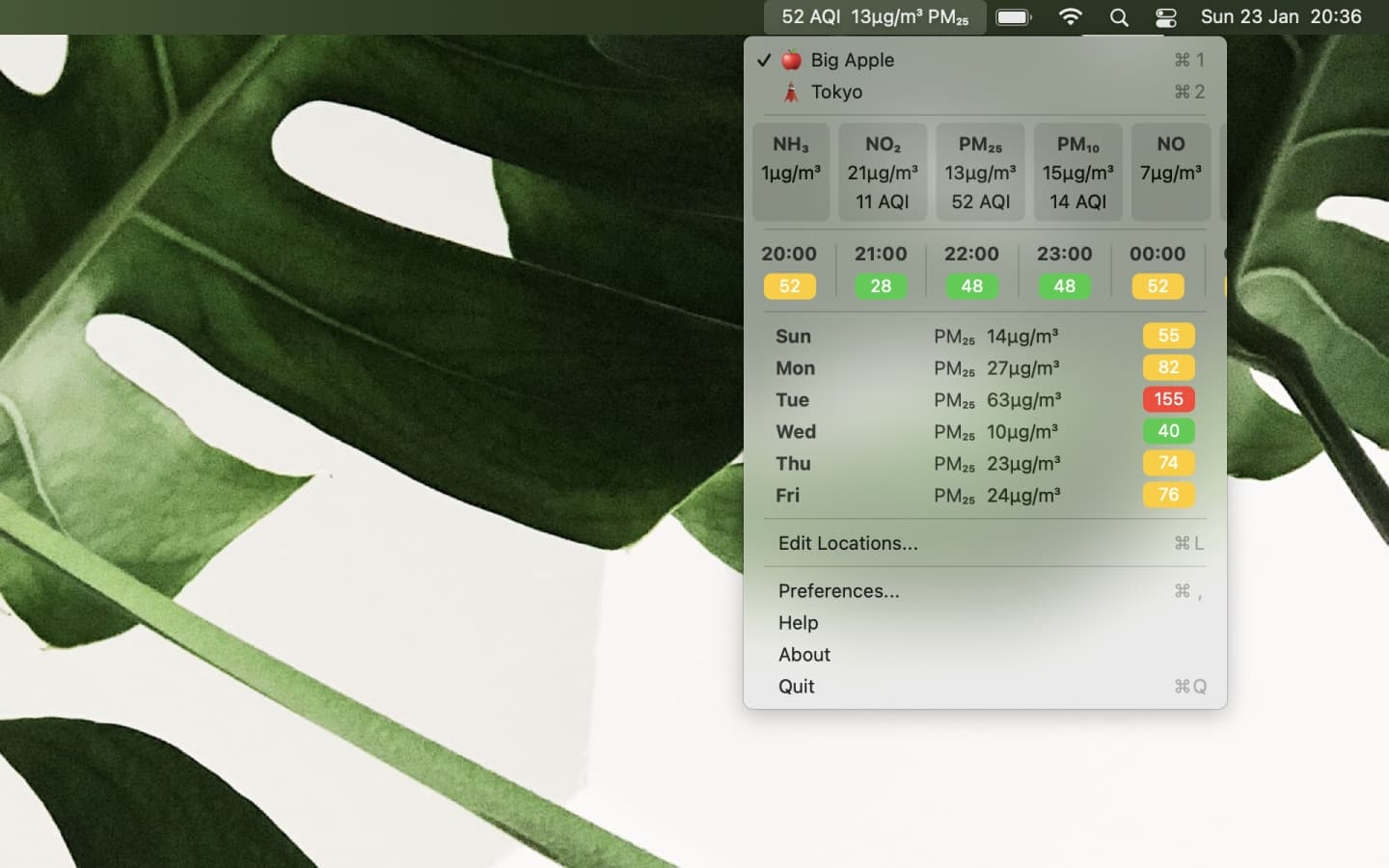Open the Wi-Fi menu bar icon
The height and width of the screenshot is (868, 1389).
[x=1070, y=17]
